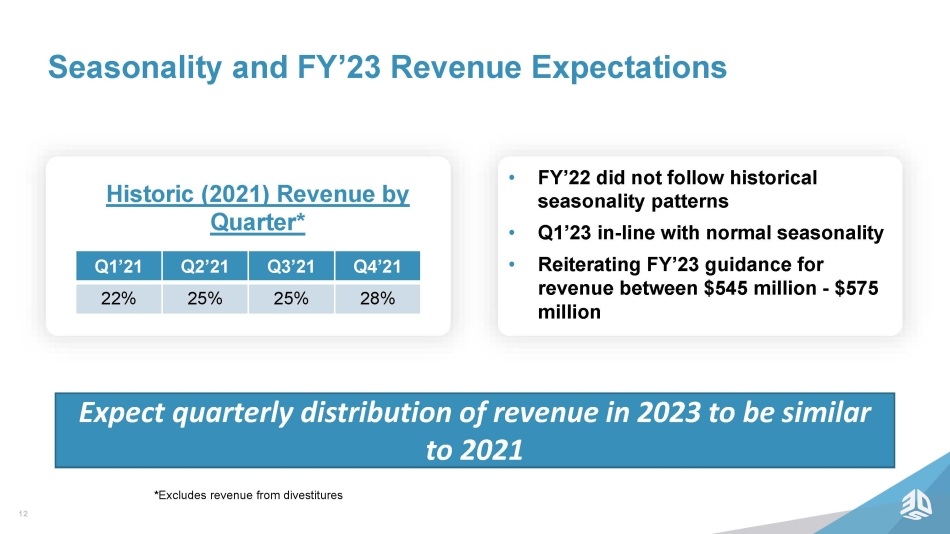The height and width of the screenshot is (534, 950).
Task: Select the Q3'21 table header cell
Action: pyautogui.click(x=291, y=266)
